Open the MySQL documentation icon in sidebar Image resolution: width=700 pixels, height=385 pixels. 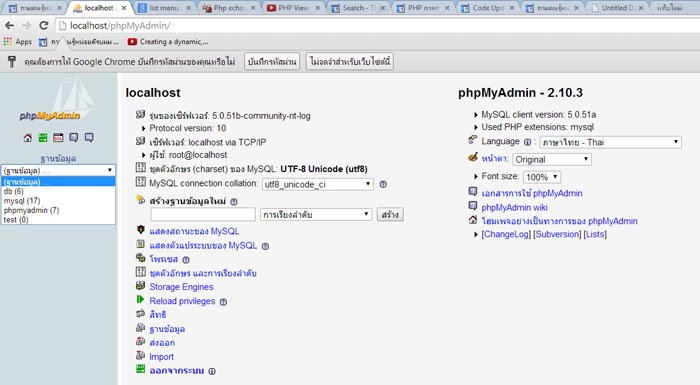tap(89, 138)
